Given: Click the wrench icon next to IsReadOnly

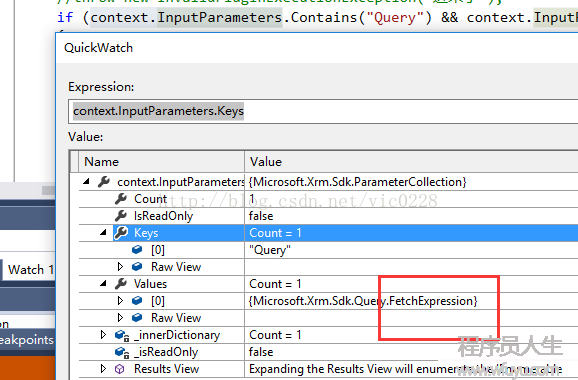Looking at the screenshot, I should [121, 216].
